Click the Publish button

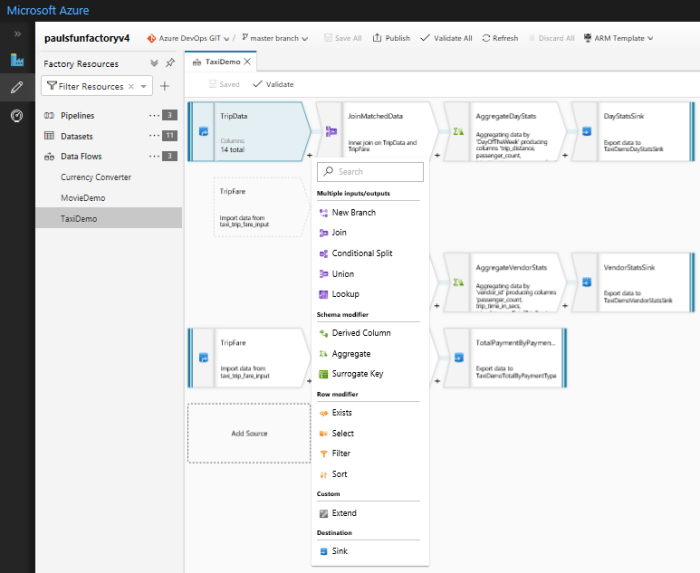(391, 38)
